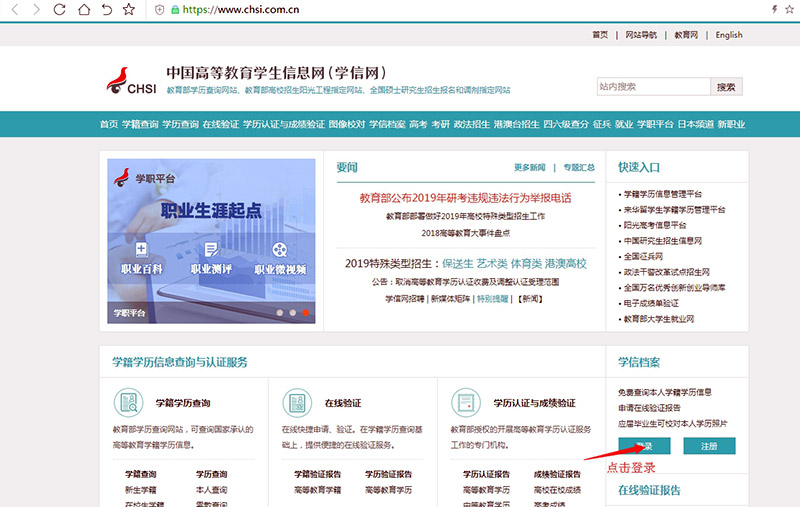Go to browser home icon
This screenshot has width=800, height=507.
(x=84, y=9)
